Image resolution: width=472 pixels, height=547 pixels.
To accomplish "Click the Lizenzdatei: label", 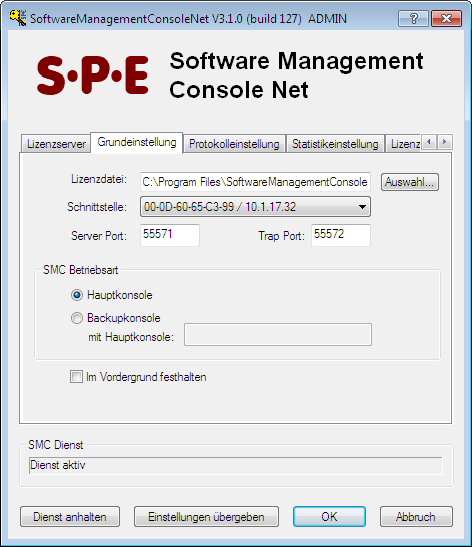I will (x=99, y=179).
